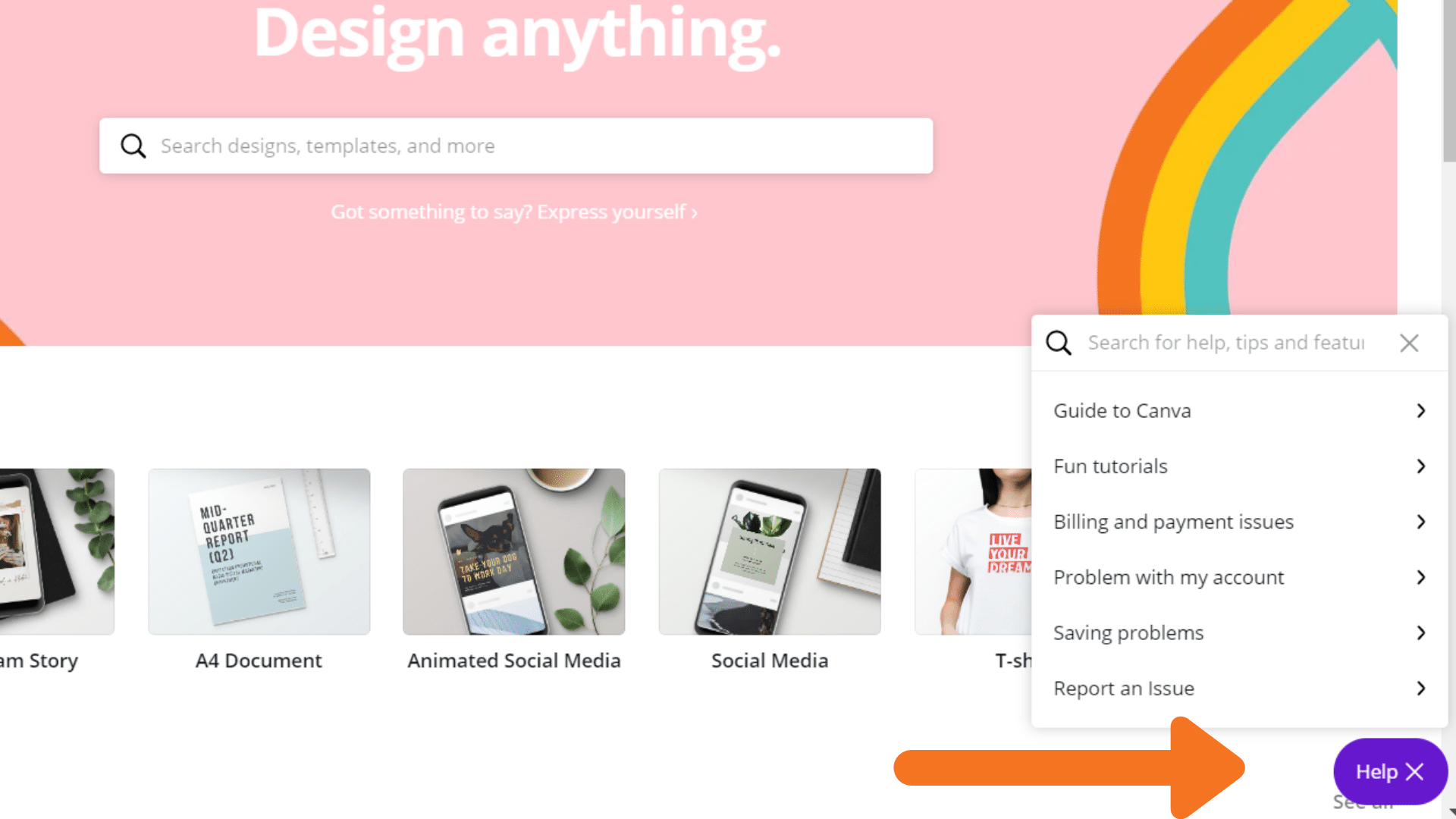Click the magnifier icon in main search bar
The image size is (1456, 819).
tap(133, 146)
